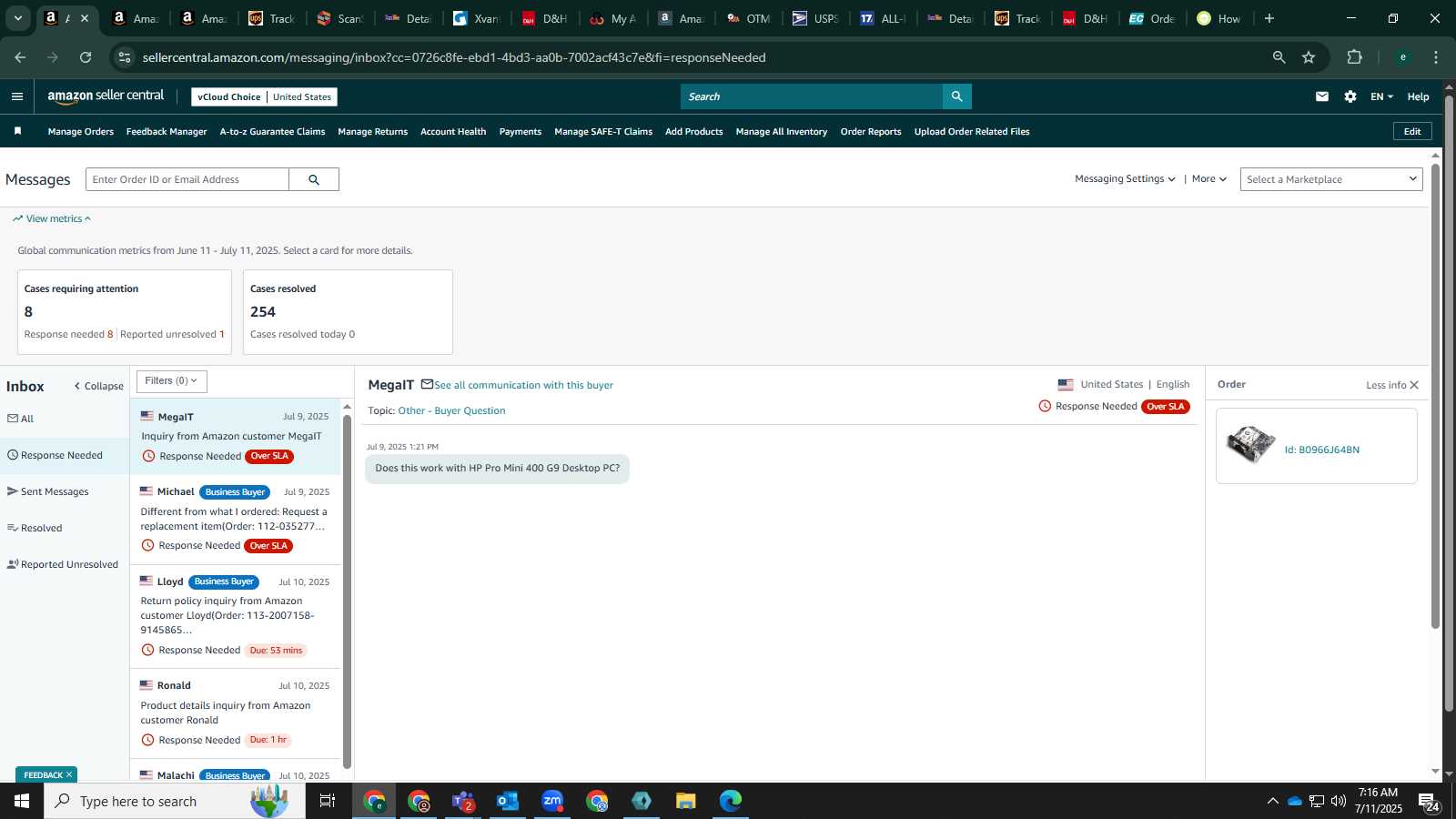Open Microsoft Edge from the taskbar
Screen dimensions: 1456x819
(731, 801)
